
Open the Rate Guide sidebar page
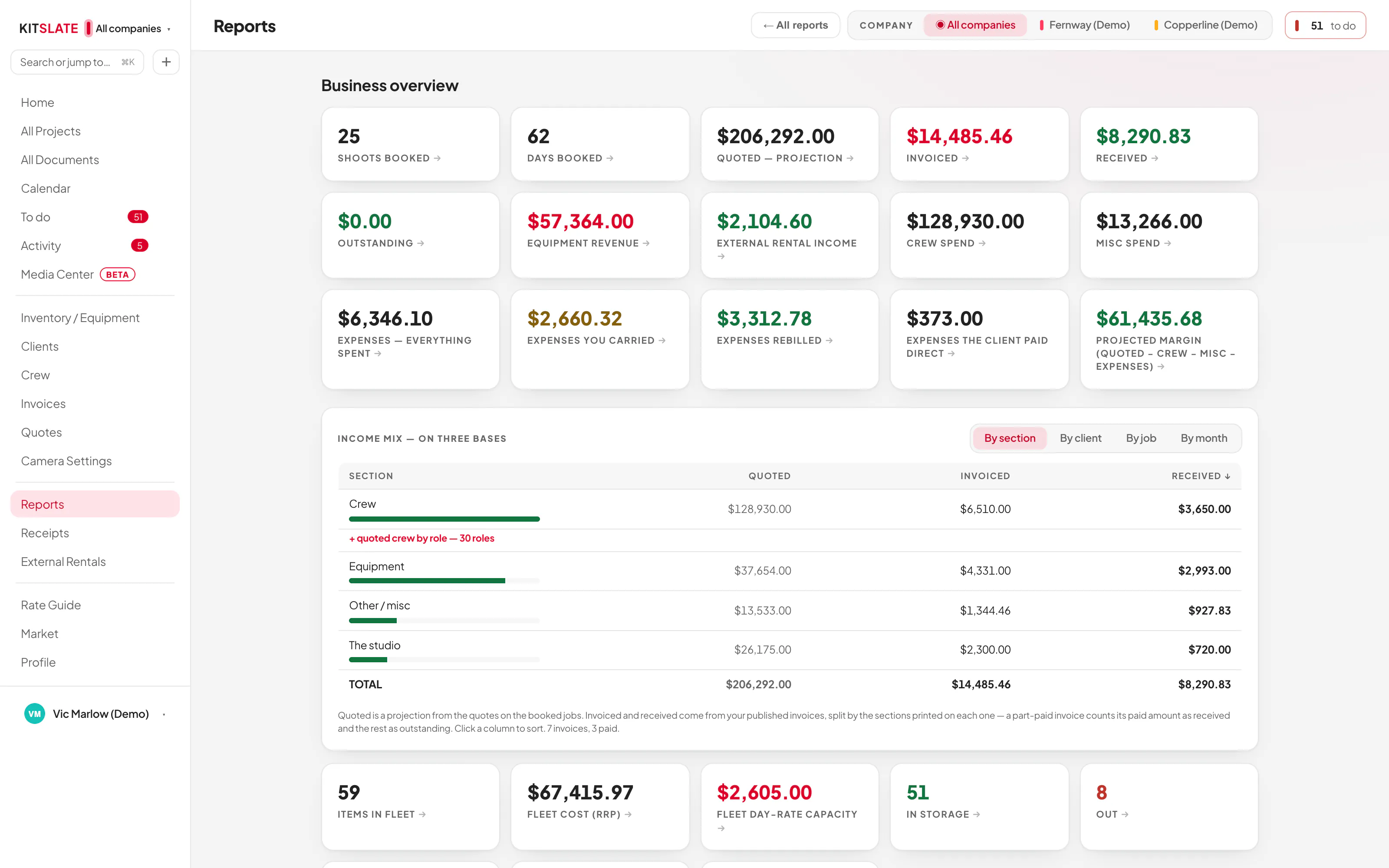point(50,605)
